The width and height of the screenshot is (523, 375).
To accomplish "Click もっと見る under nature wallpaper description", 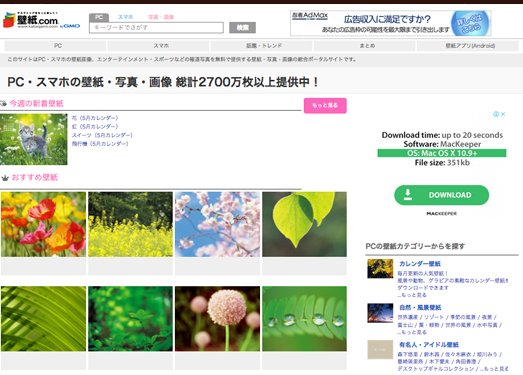I will [x=412, y=332].
